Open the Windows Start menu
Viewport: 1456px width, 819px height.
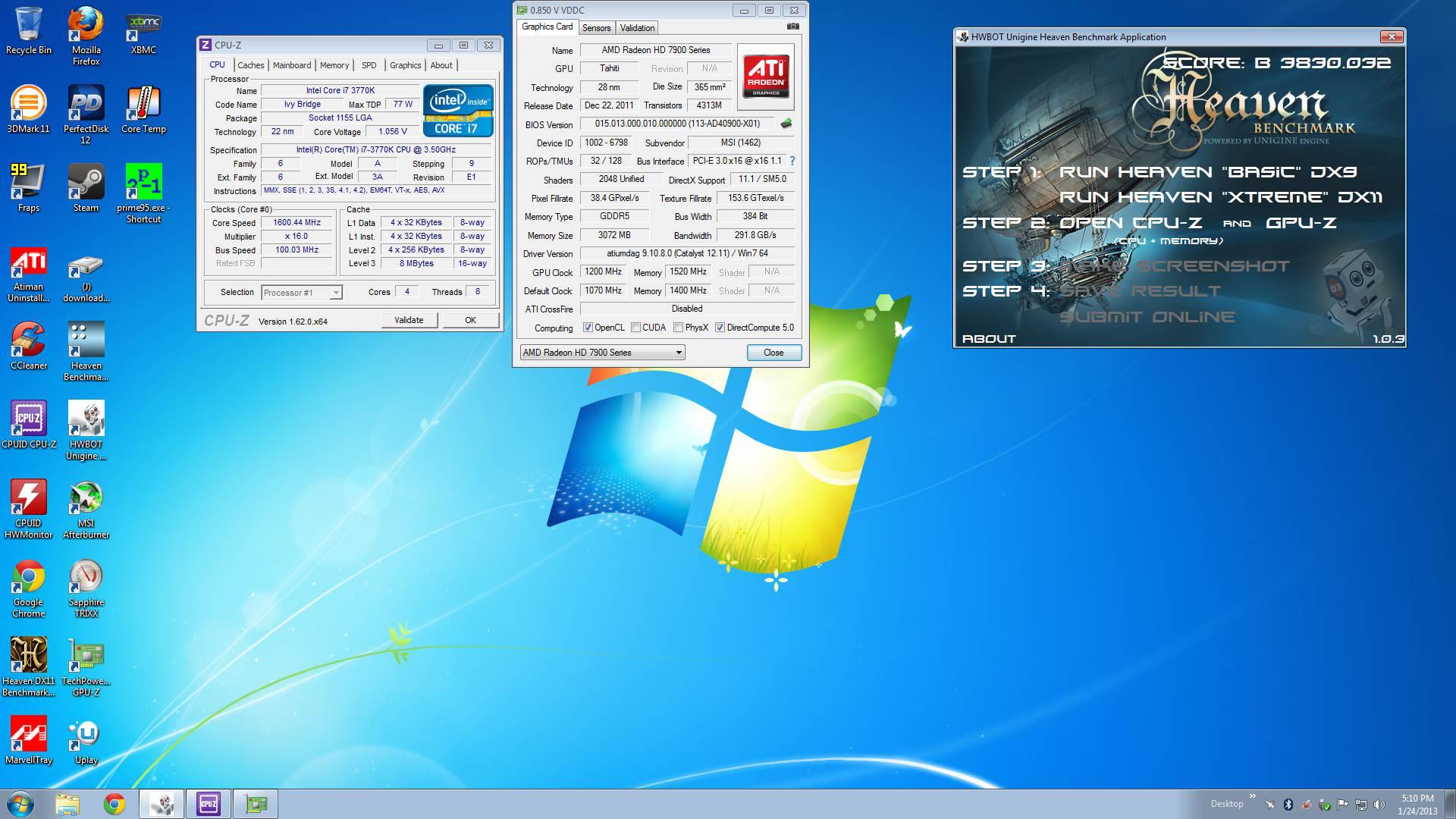pos(20,804)
